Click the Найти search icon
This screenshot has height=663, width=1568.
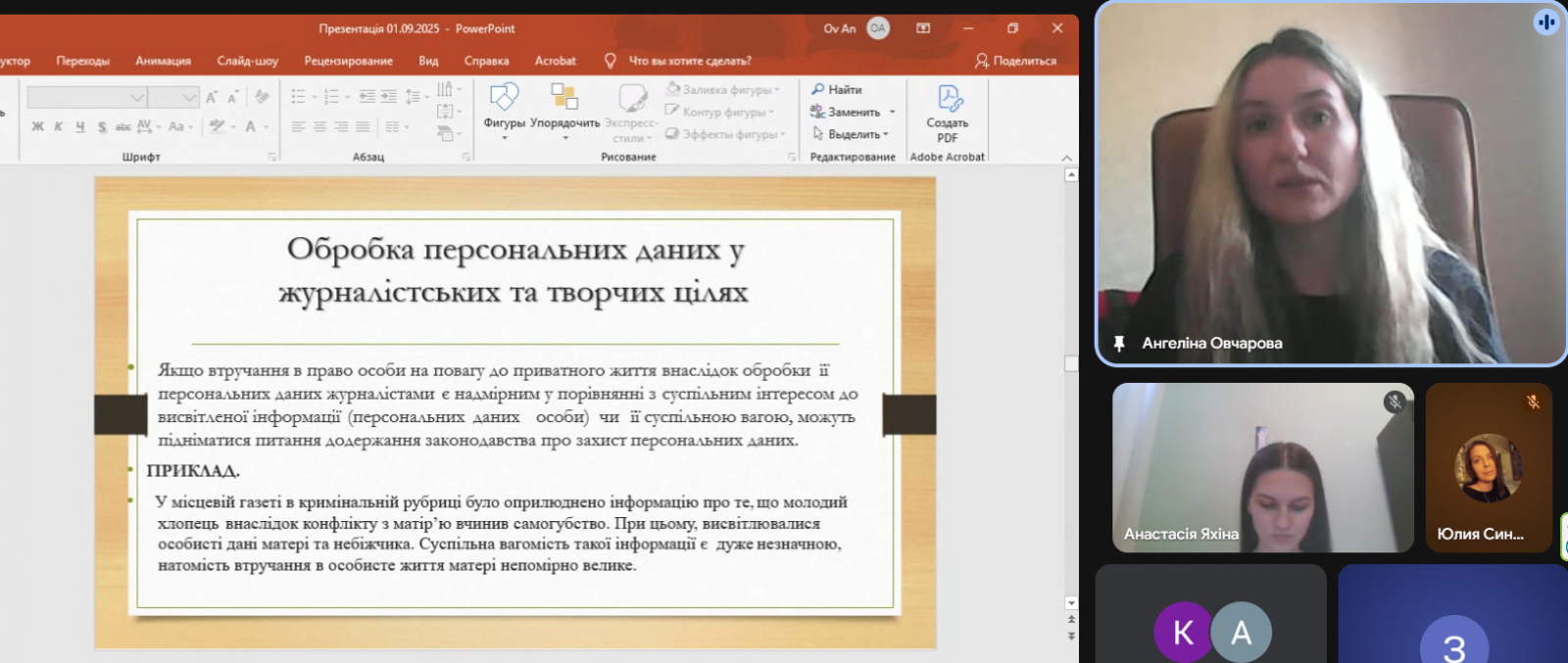click(x=818, y=89)
